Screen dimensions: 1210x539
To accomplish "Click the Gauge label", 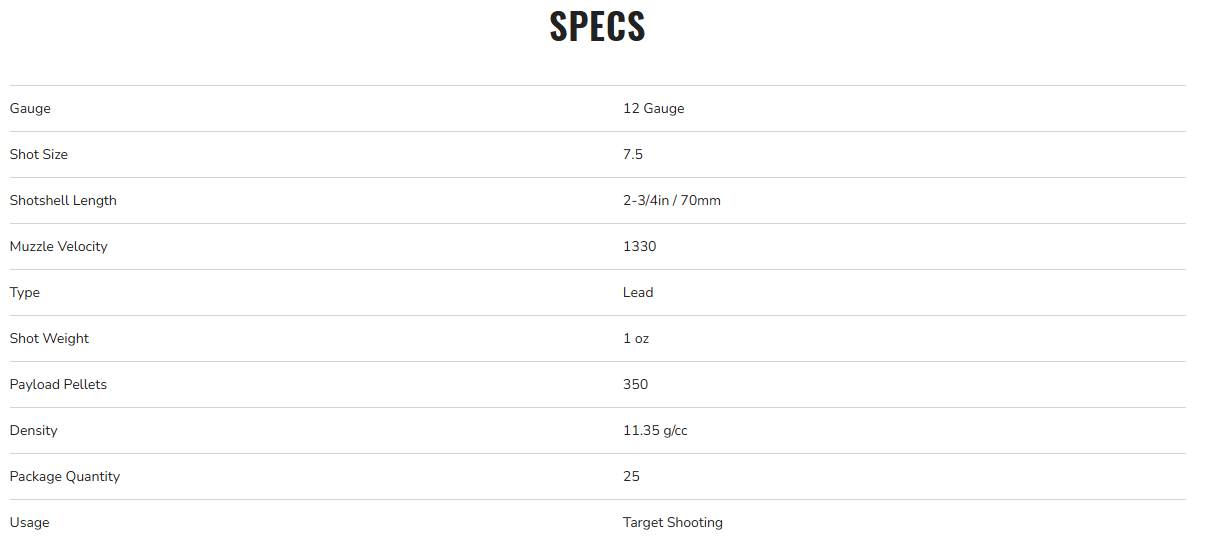I will [30, 108].
